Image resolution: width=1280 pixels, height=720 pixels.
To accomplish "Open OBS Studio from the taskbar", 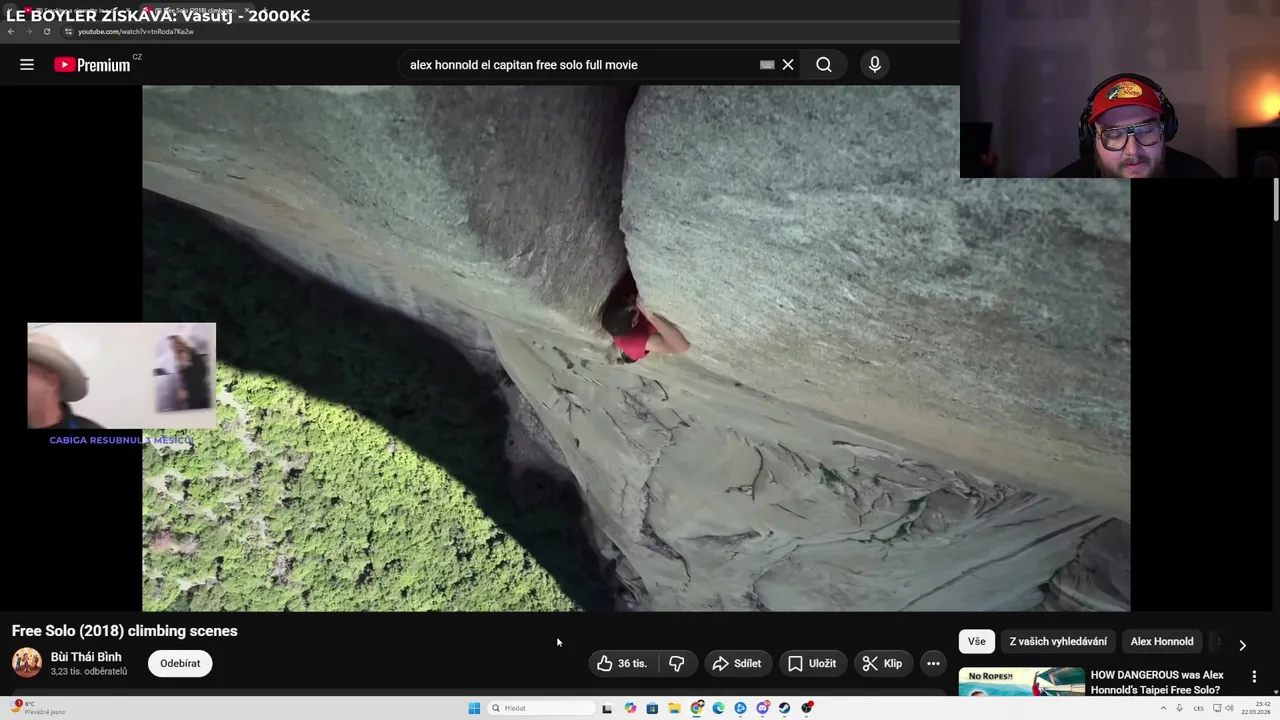I will point(807,708).
